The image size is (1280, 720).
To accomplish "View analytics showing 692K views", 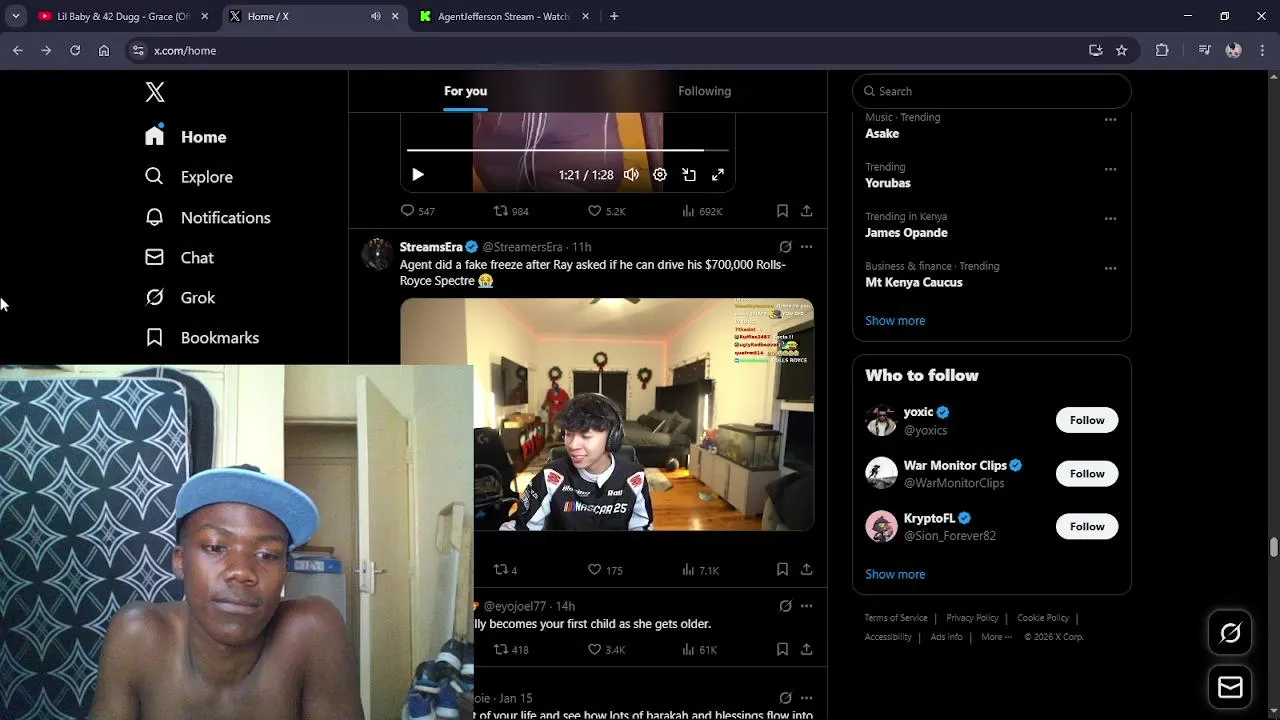I will pos(702,211).
